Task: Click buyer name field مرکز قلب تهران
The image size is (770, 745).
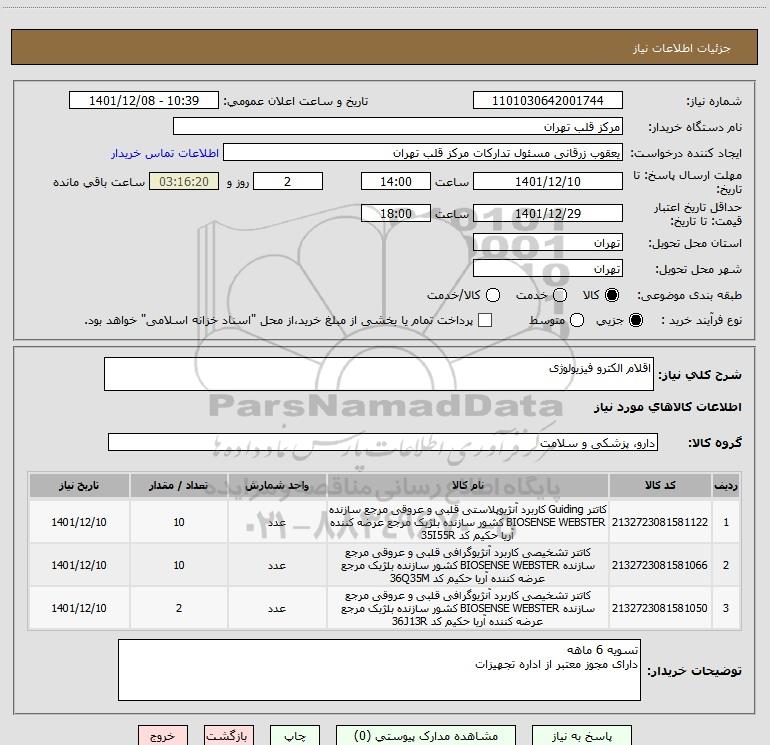Action: tap(398, 127)
